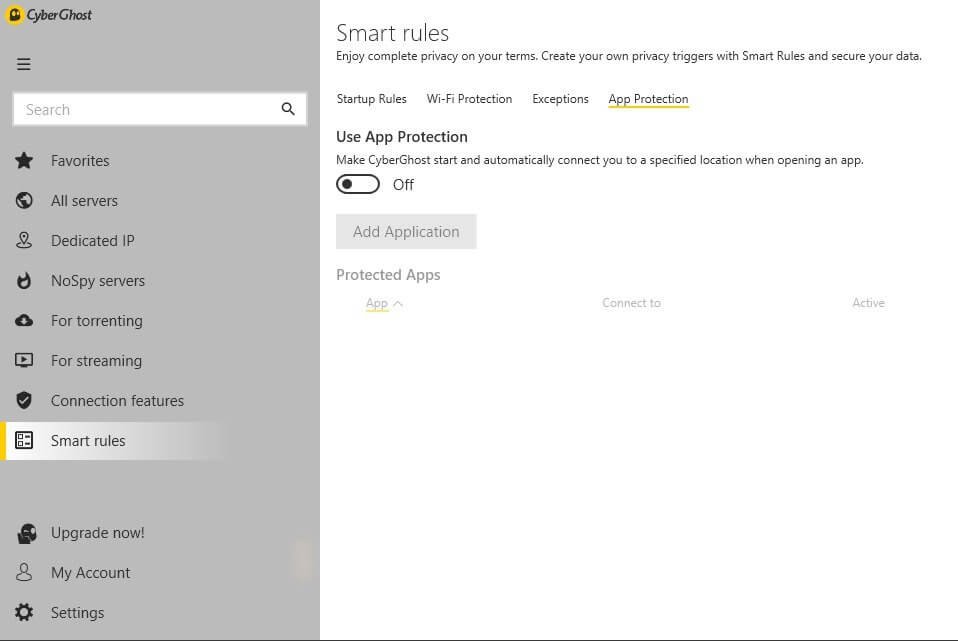
Task: Click the Settings gear icon
Action: pyautogui.click(x=24, y=612)
